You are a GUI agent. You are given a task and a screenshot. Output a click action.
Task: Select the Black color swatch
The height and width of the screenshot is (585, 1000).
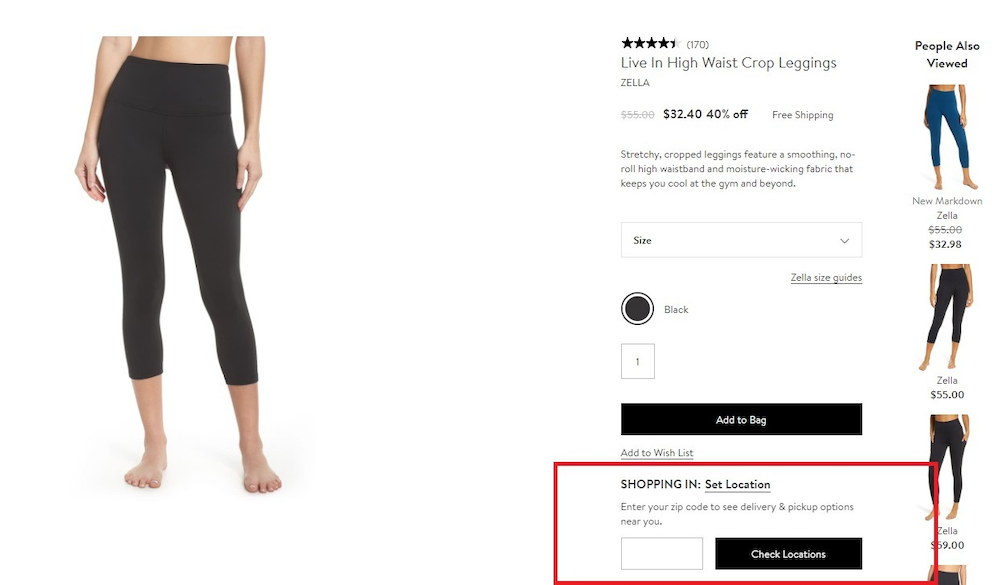pyautogui.click(x=637, y=308)
